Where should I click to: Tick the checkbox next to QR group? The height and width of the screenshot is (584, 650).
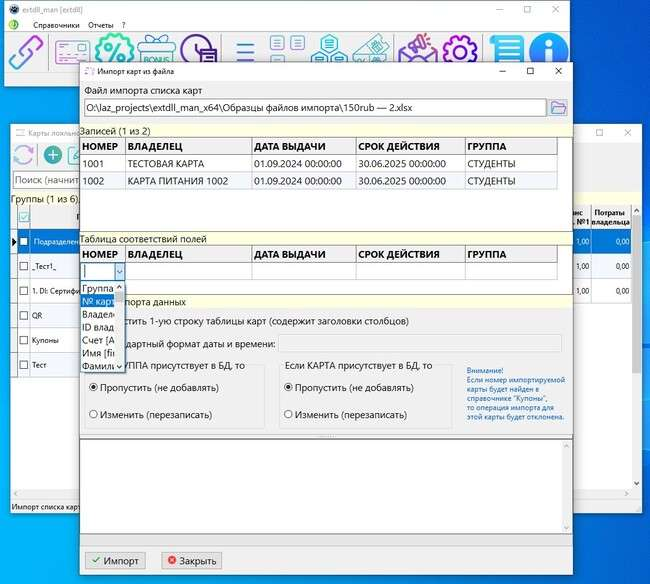pos(24,314)
